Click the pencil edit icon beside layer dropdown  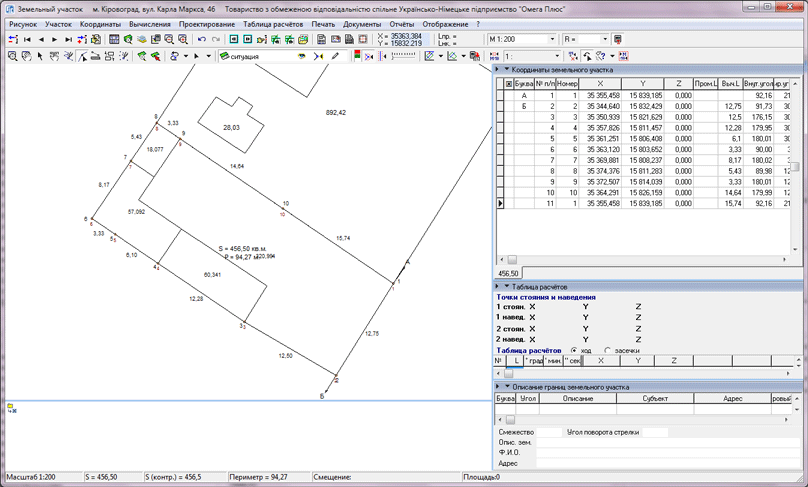tap(335, 57)
